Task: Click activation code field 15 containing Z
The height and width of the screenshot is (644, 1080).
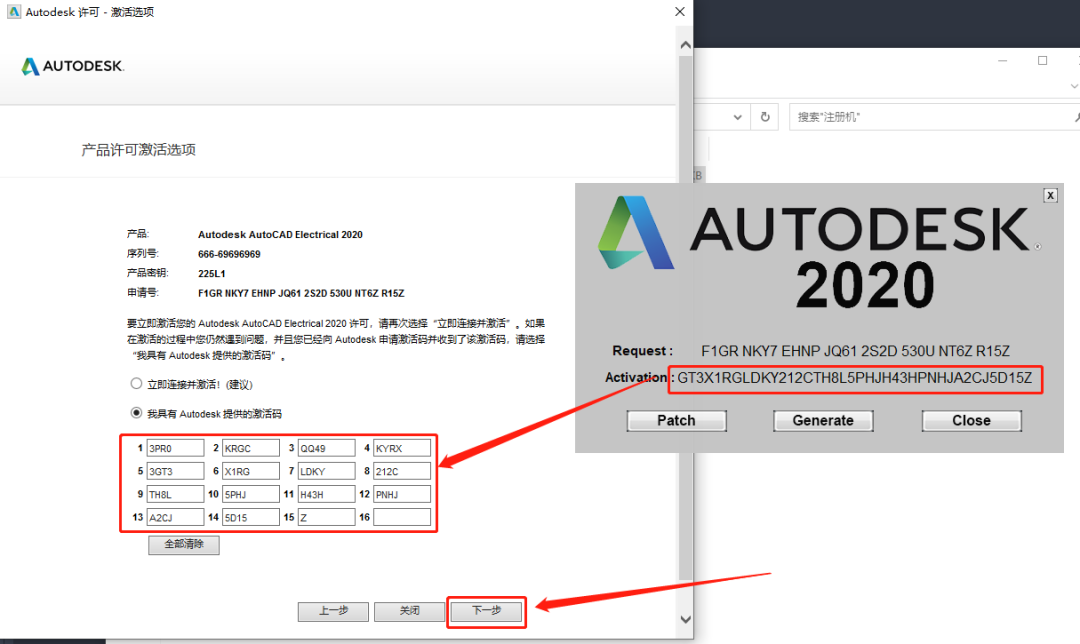Action: pyautogui.click(x=326, y=517)
